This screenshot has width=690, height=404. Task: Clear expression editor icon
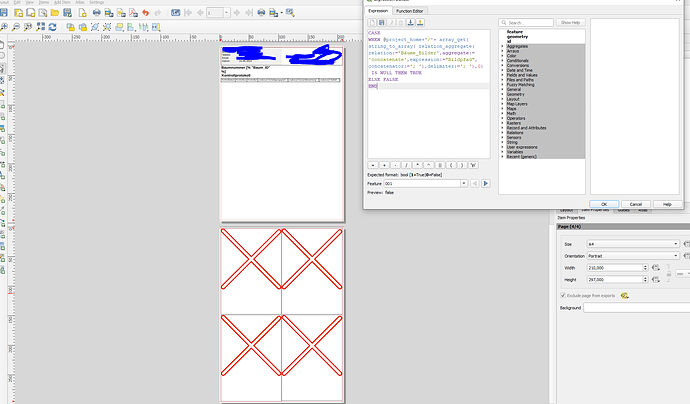tap(372, 22)
